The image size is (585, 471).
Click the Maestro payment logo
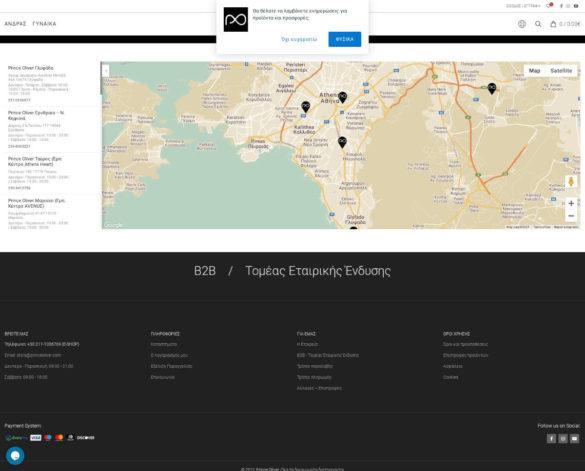pos(48,438)
